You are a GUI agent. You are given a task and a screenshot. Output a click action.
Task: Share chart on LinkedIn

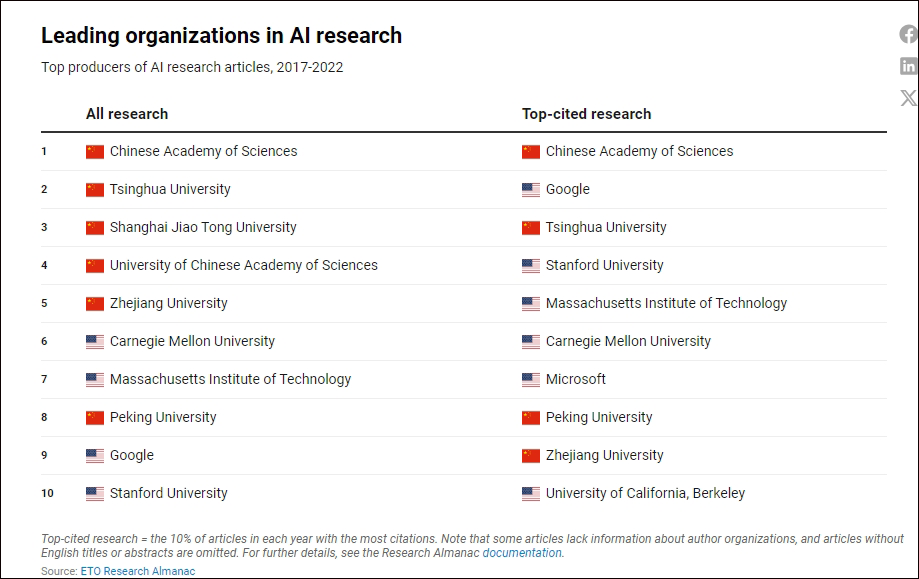pos(908,66)
